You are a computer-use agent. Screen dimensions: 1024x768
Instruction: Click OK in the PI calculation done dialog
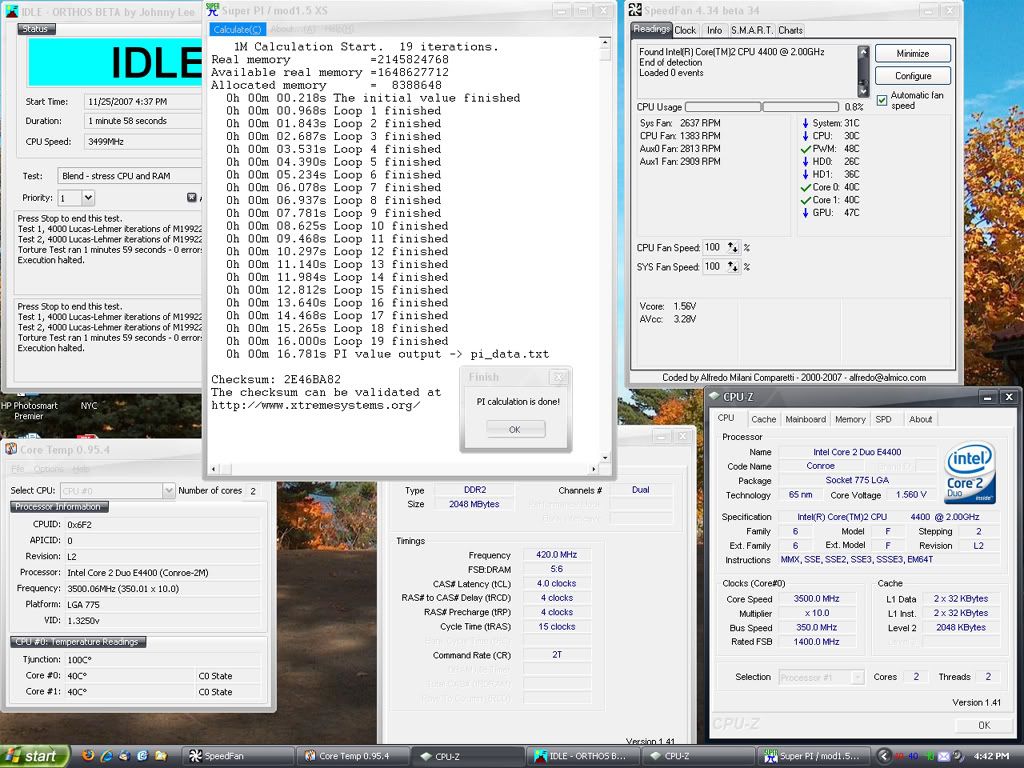point(515,429)
